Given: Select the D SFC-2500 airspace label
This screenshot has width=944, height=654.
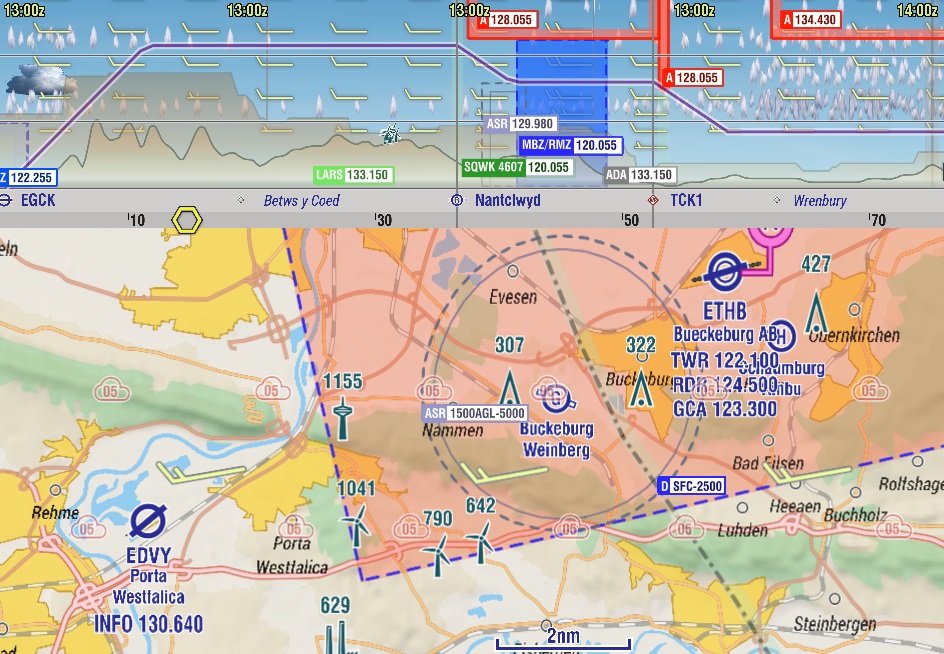Looking at the screenshot, I should pos(690,486).
